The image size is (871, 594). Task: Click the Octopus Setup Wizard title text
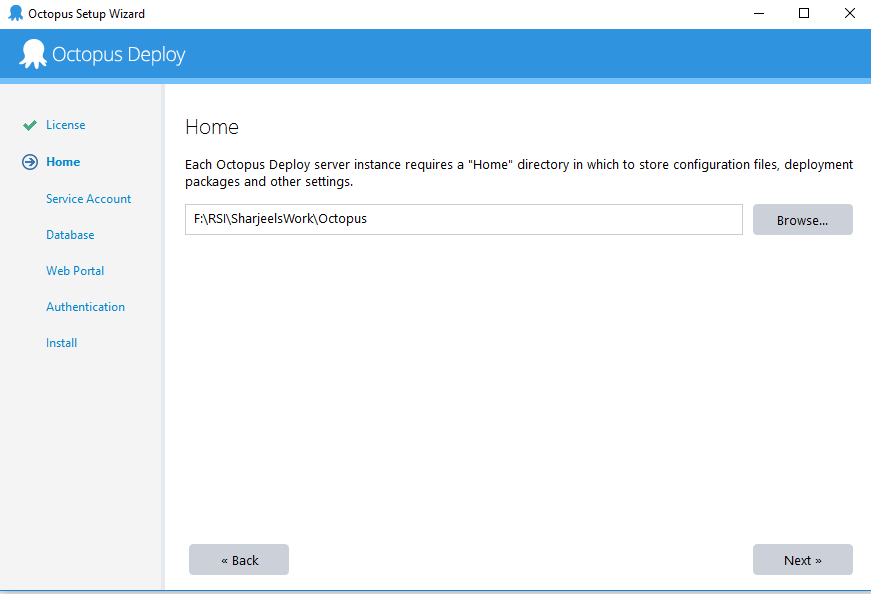coord(86,14)
